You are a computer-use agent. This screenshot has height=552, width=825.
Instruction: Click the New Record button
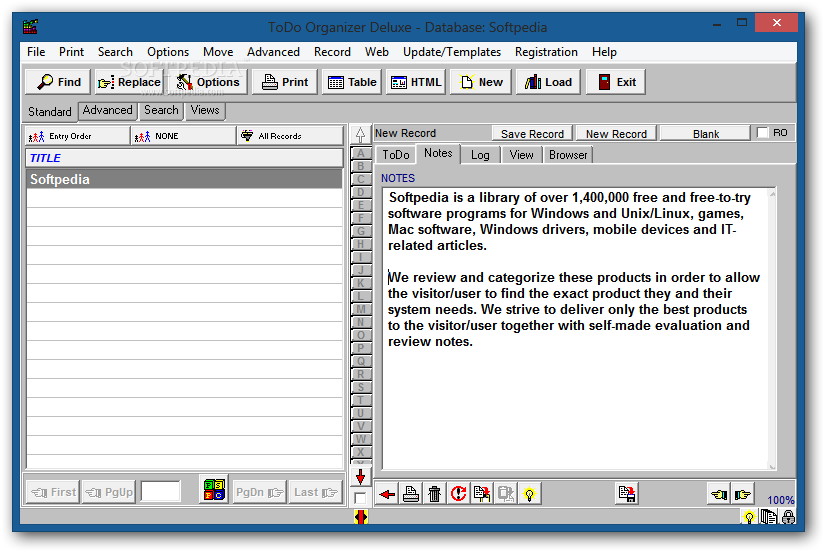tap(616, 134)
